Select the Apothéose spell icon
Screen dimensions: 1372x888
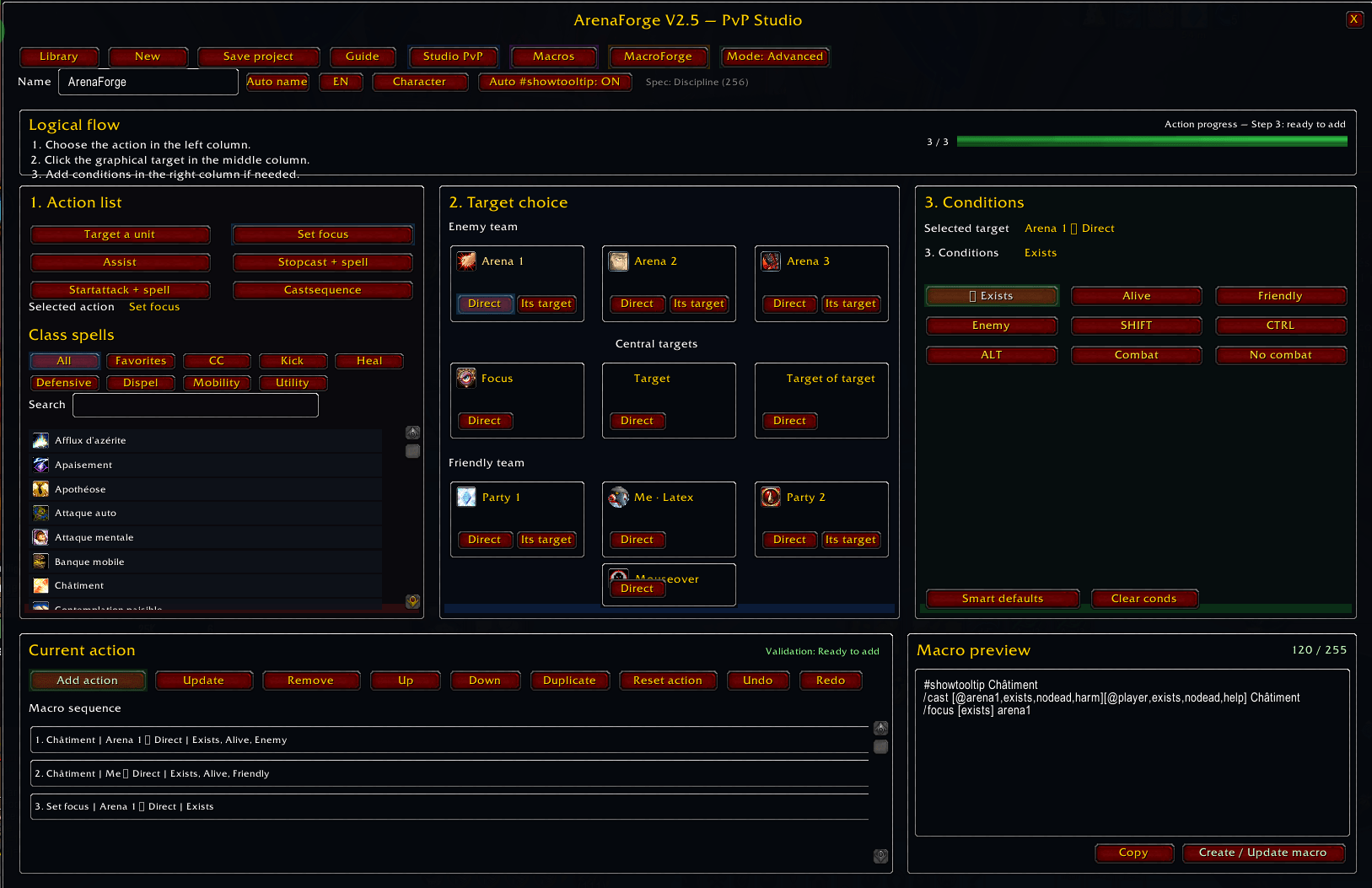40,489
